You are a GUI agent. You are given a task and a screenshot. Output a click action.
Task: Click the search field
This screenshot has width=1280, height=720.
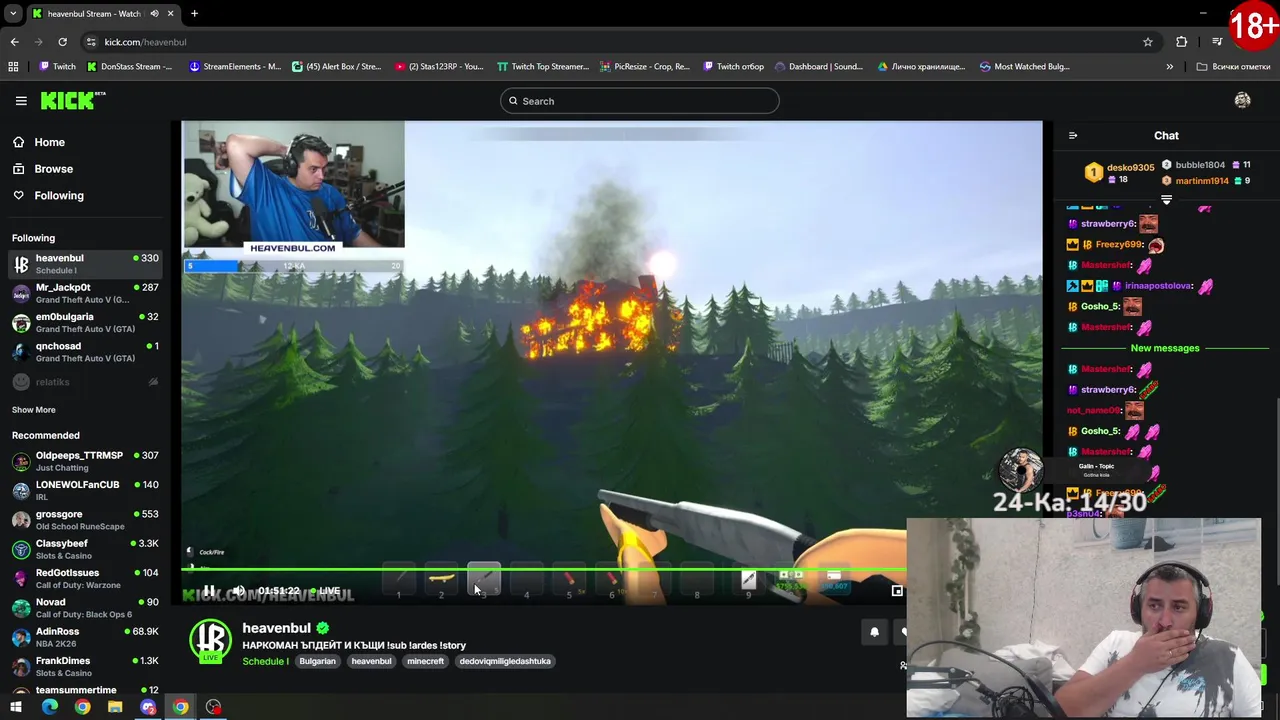[640, 101]
